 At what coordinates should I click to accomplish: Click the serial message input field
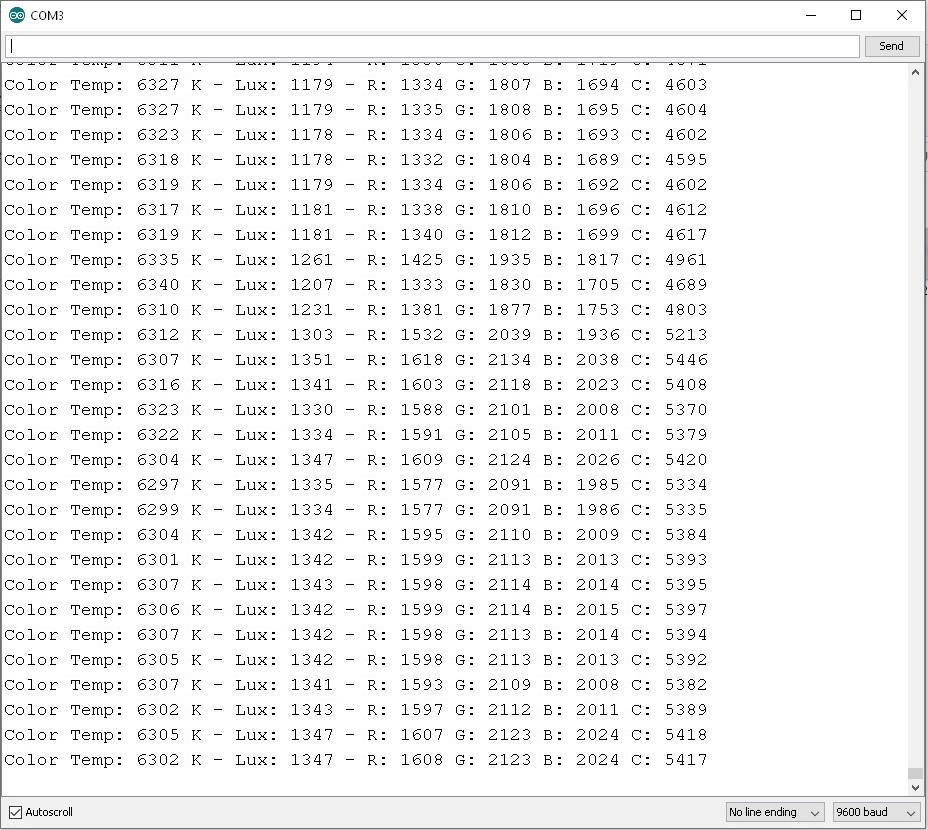pyautogui.click(x=432, y=46)
